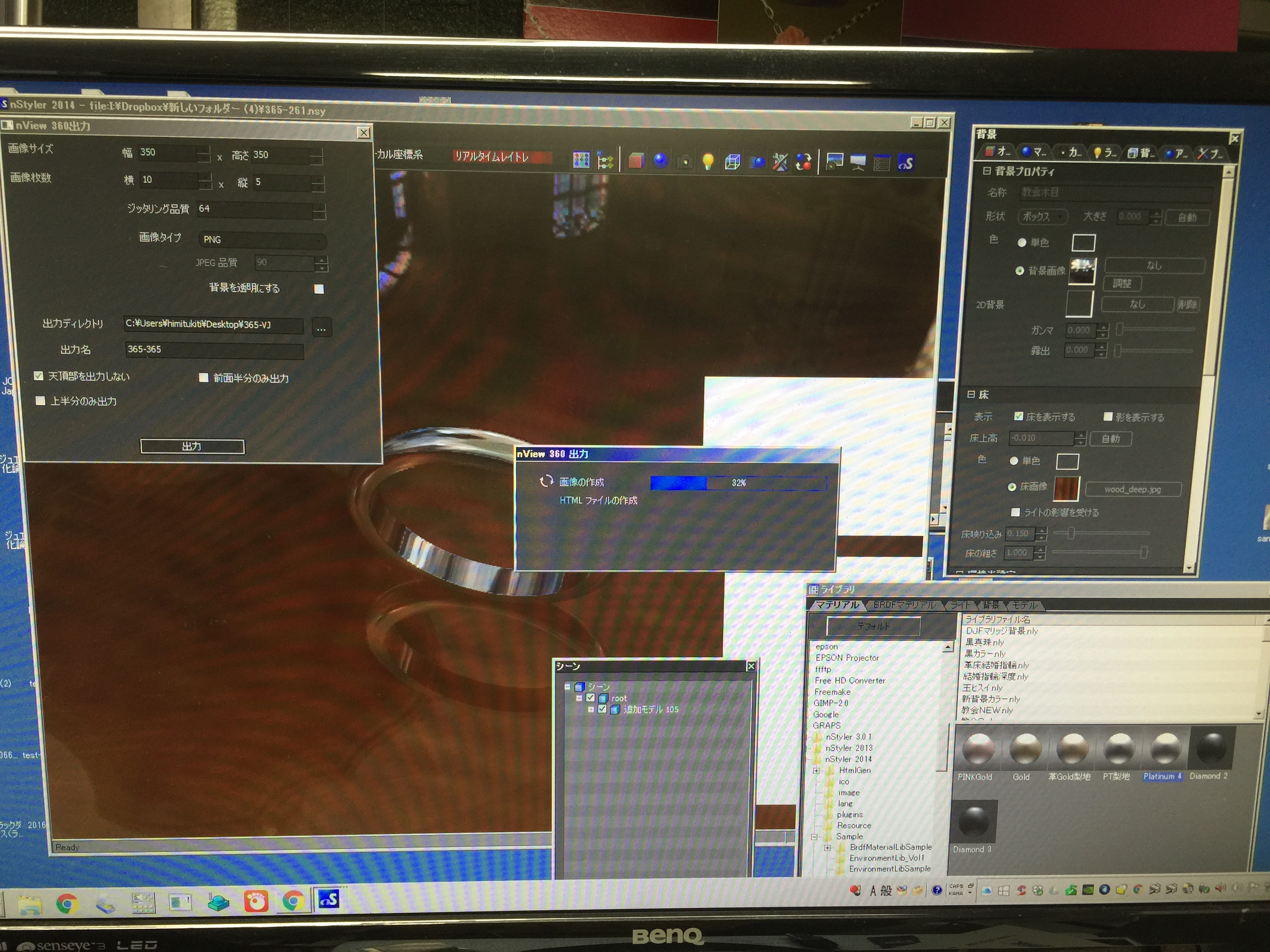The image size is (1270, 952).
Task: Select the wireframe cube background toolbar icon
Action: point(732,163)
